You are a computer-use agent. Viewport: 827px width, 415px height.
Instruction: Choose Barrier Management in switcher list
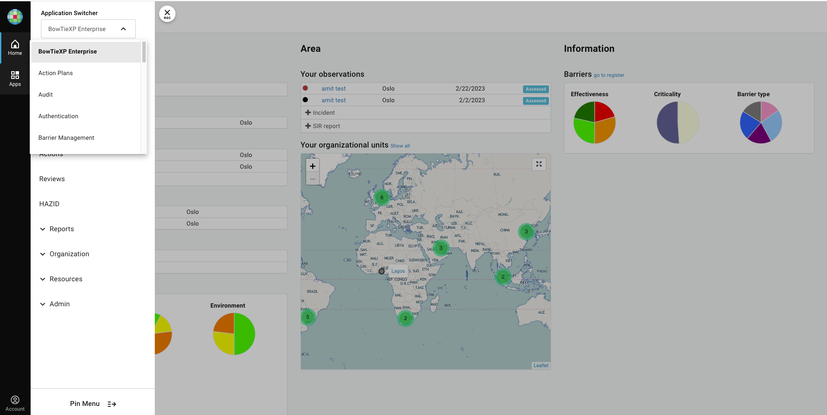[66, 138]
